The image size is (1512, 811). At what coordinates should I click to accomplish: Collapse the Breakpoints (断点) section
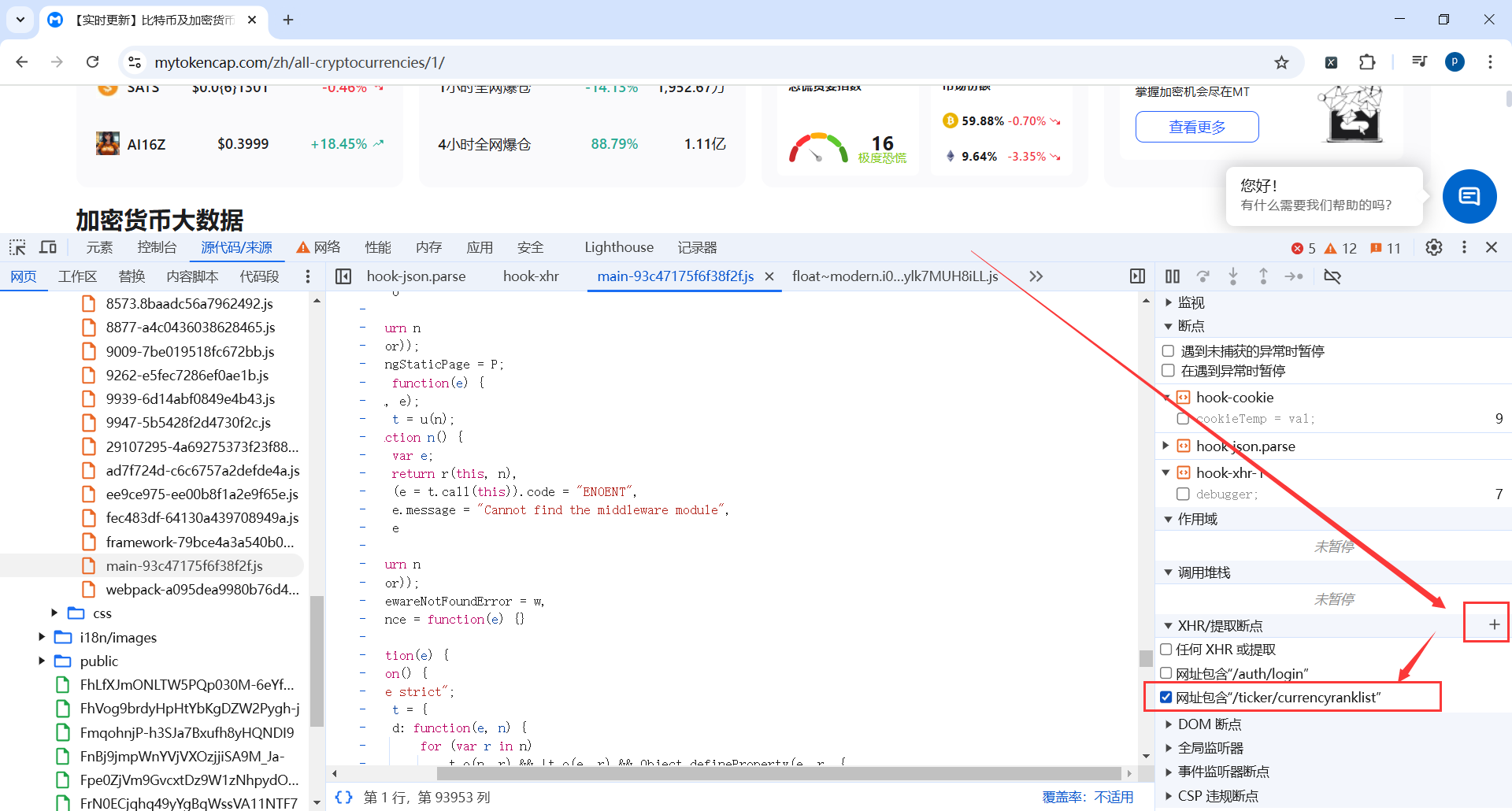click(1169, 326)
